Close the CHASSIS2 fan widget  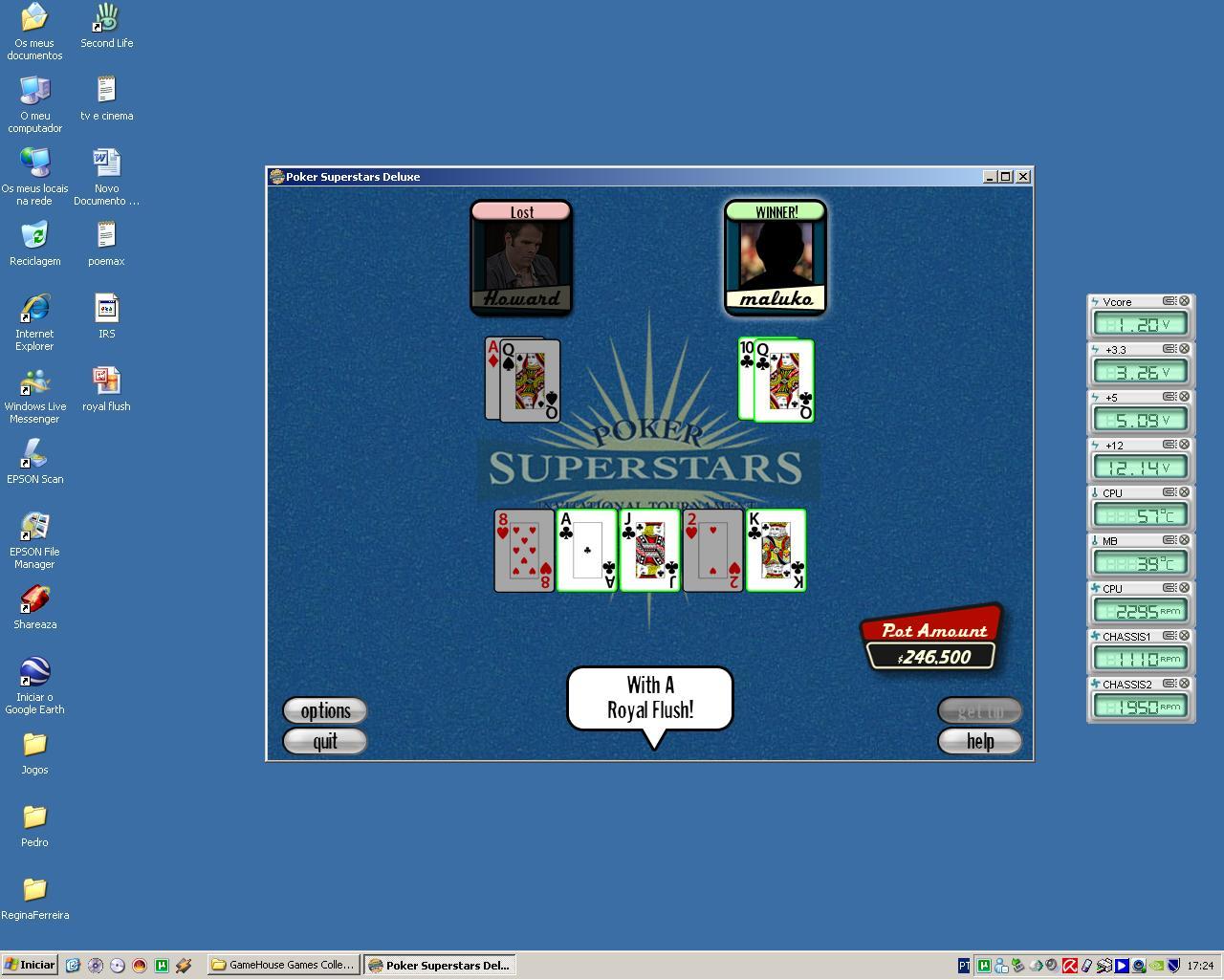click(x=1184, y=684)
